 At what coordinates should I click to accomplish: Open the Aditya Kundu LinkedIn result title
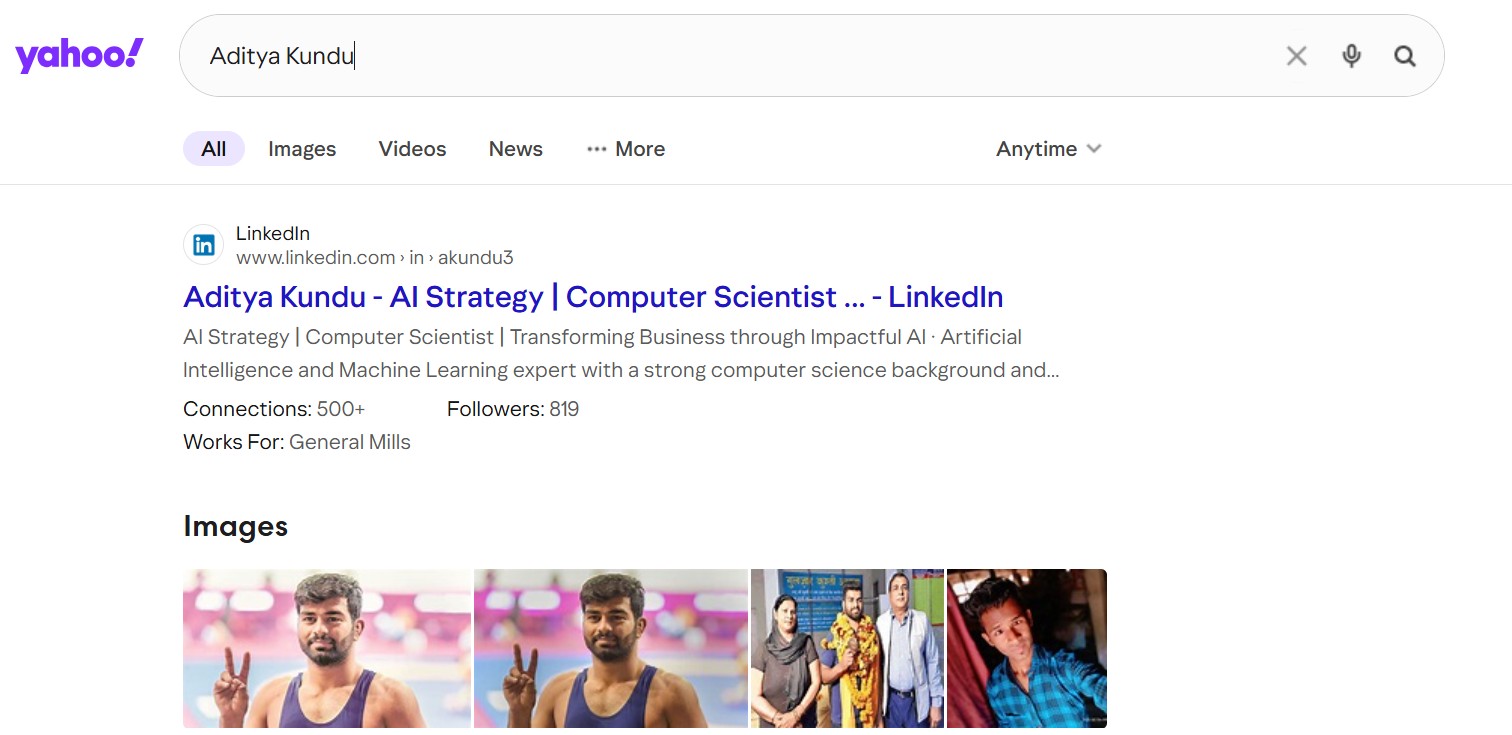click(x=593, y=297)
